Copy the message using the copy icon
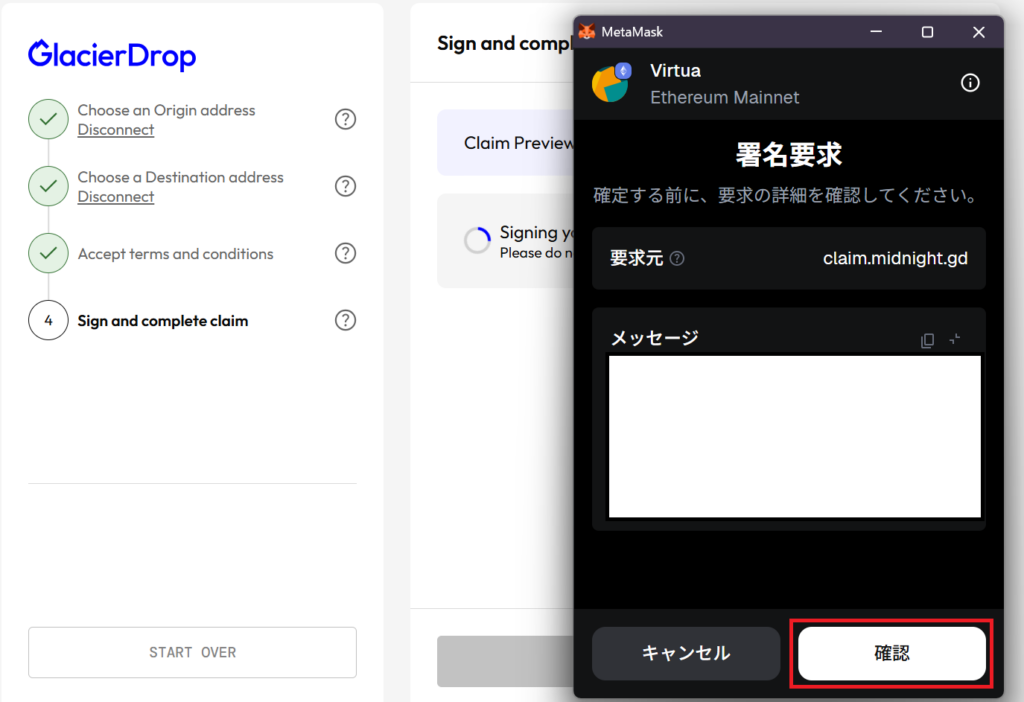Viewport: 1024px width, 702px height. [x=927, y=340]
